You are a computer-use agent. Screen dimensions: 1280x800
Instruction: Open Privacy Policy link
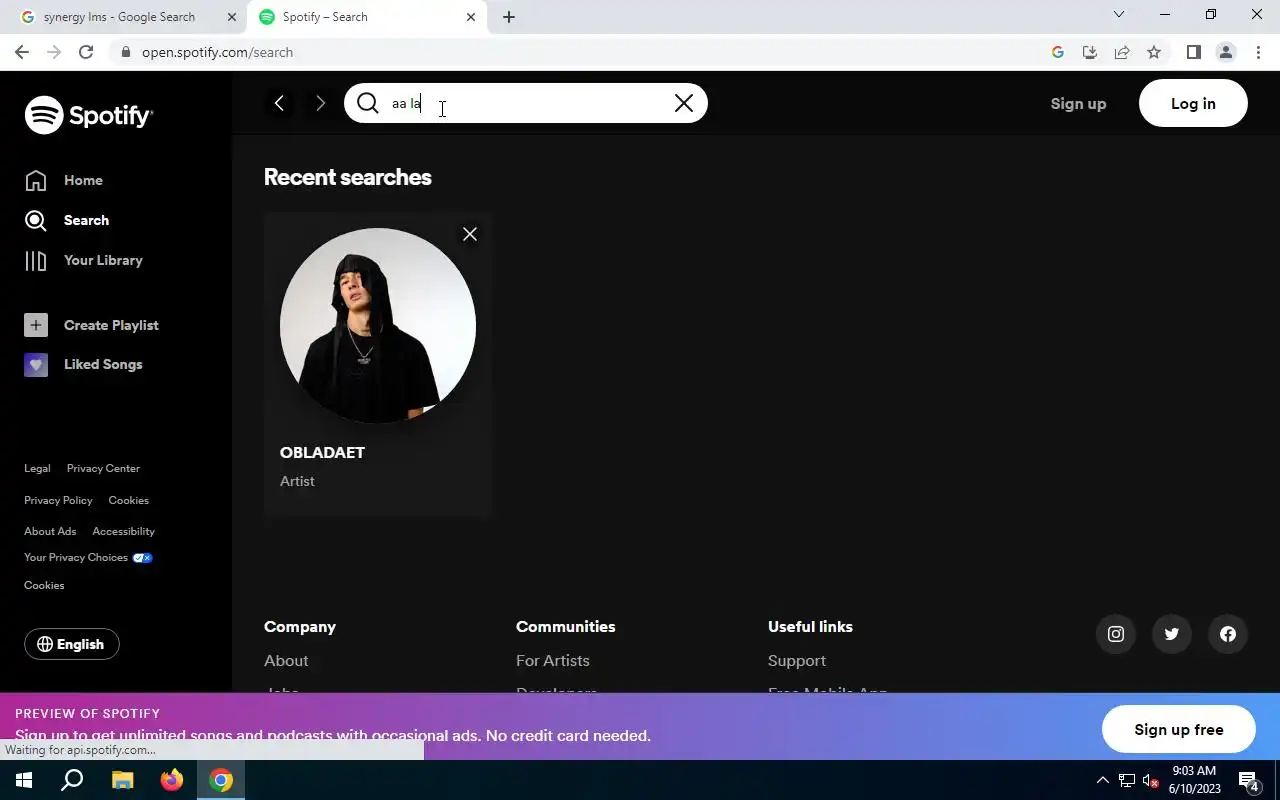(x=58, y=500)
